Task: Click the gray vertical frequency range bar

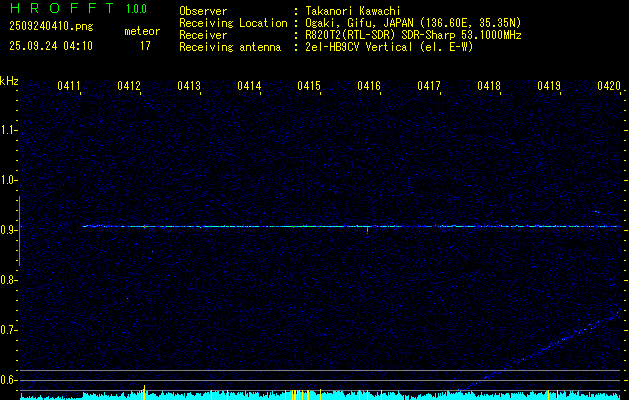Action: click(x=19, y=231)
